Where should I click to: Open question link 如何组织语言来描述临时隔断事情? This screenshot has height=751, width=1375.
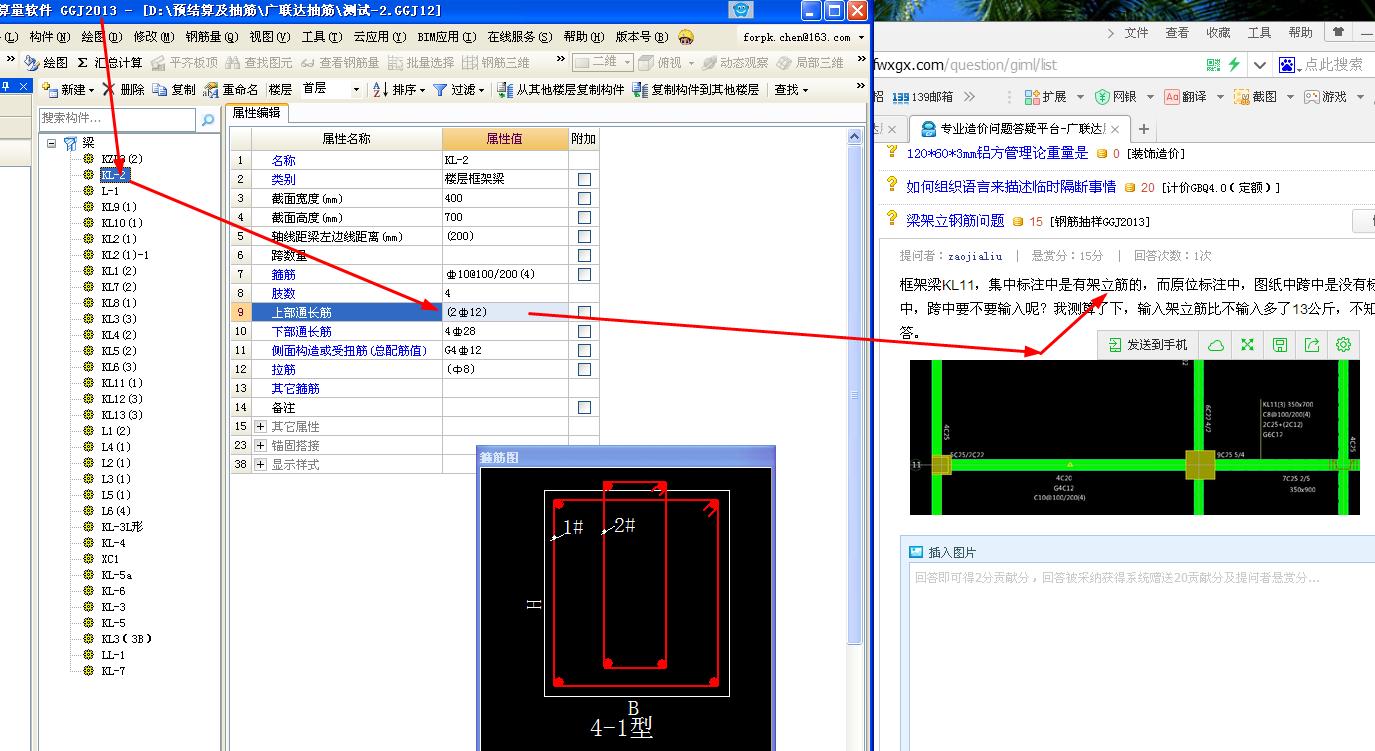coord(1011,187)
